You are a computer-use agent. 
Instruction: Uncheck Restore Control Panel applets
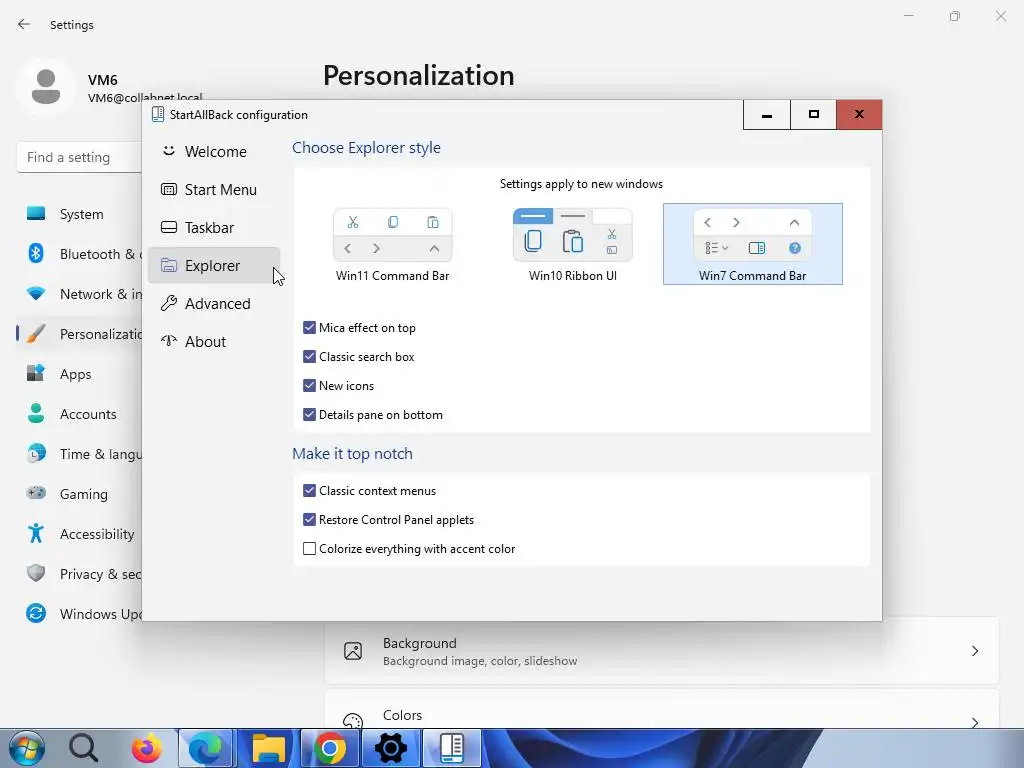coord(310,520)
